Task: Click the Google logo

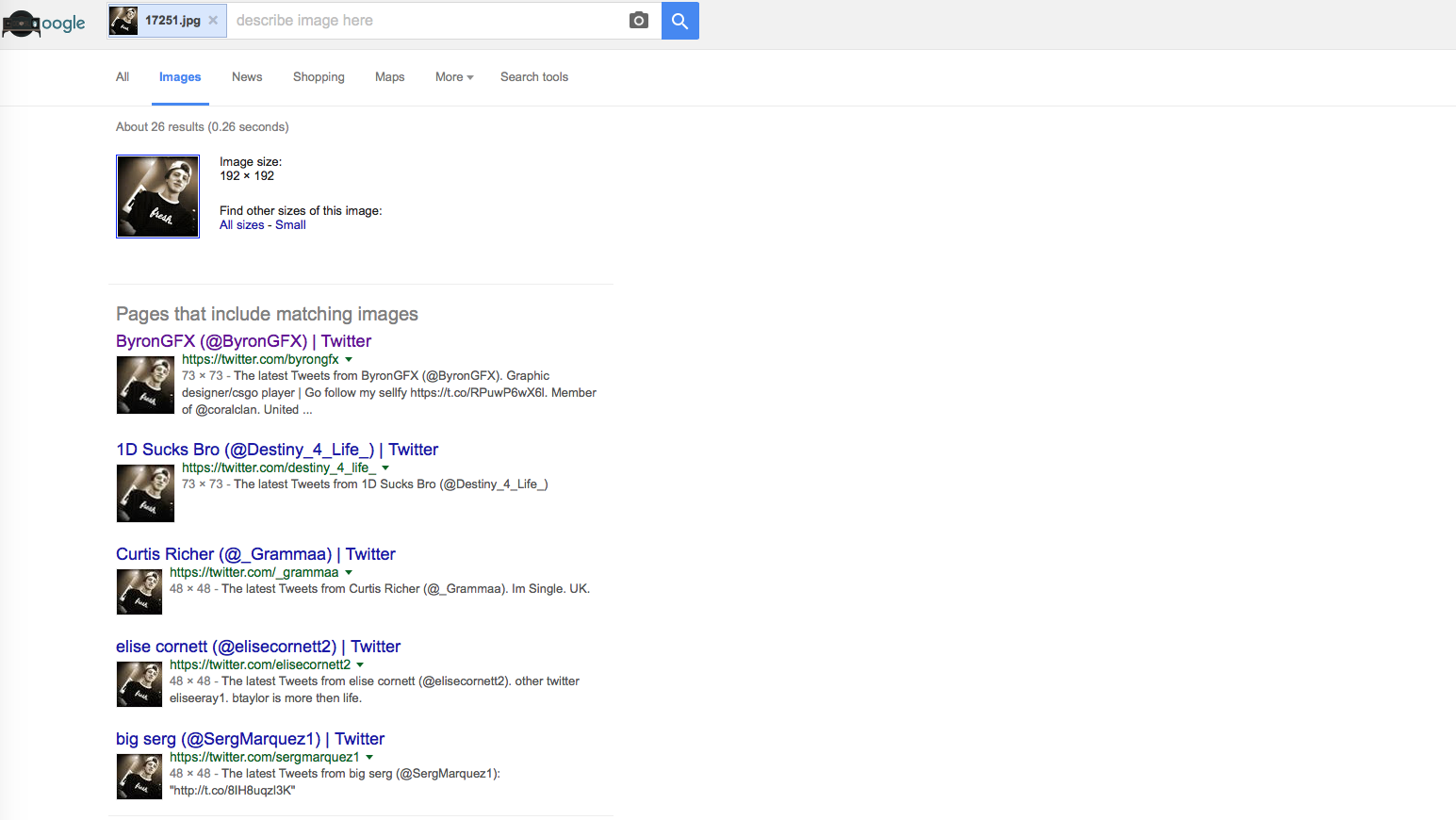Action: 43,23
